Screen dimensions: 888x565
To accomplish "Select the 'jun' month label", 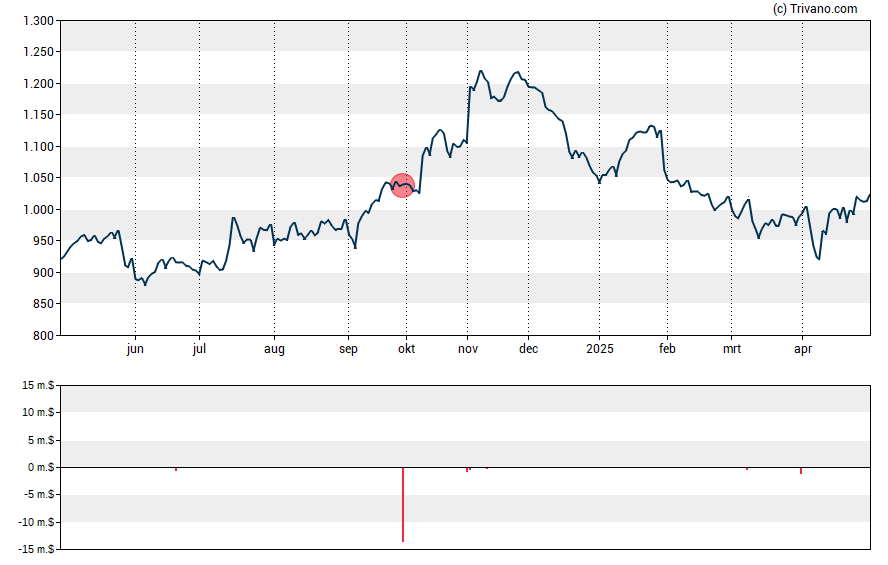I will pos(135,349).
